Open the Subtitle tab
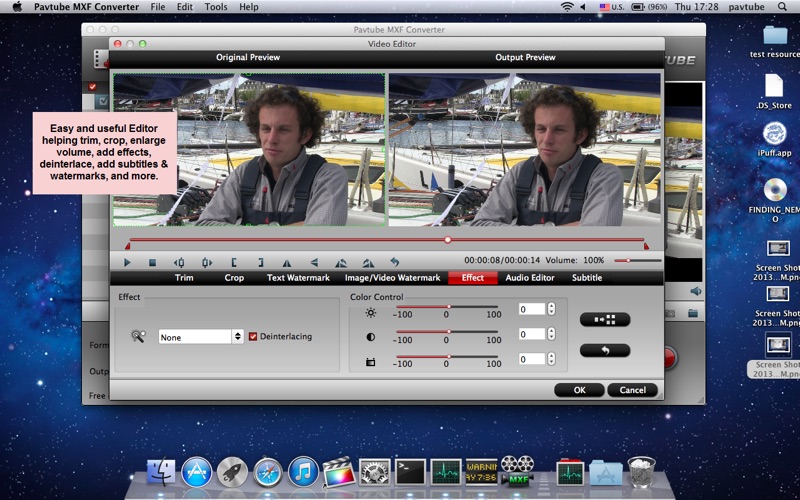This screenshot has width=800, height=500. 587,278
